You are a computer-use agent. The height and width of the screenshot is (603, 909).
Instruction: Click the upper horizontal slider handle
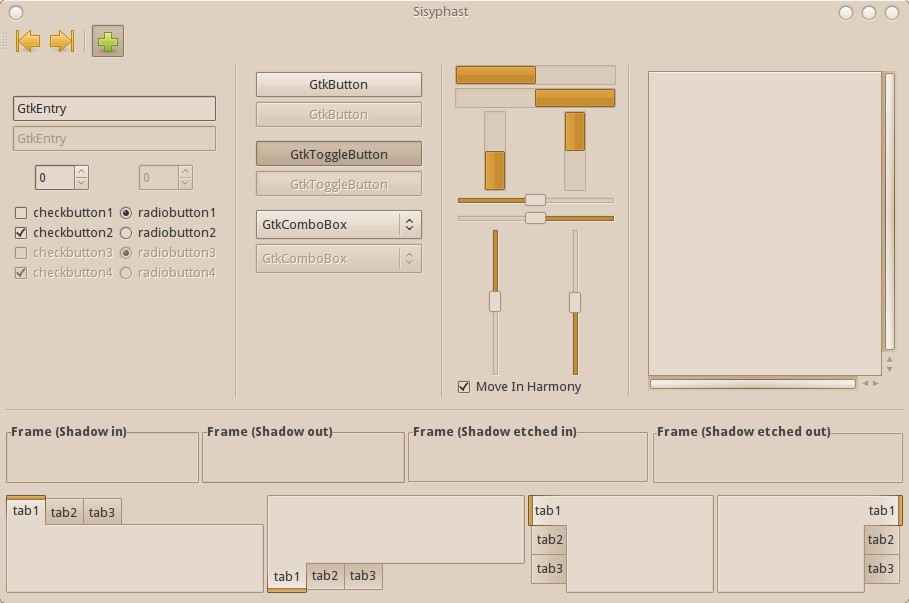pyautogui.click(x=535, y=200)
